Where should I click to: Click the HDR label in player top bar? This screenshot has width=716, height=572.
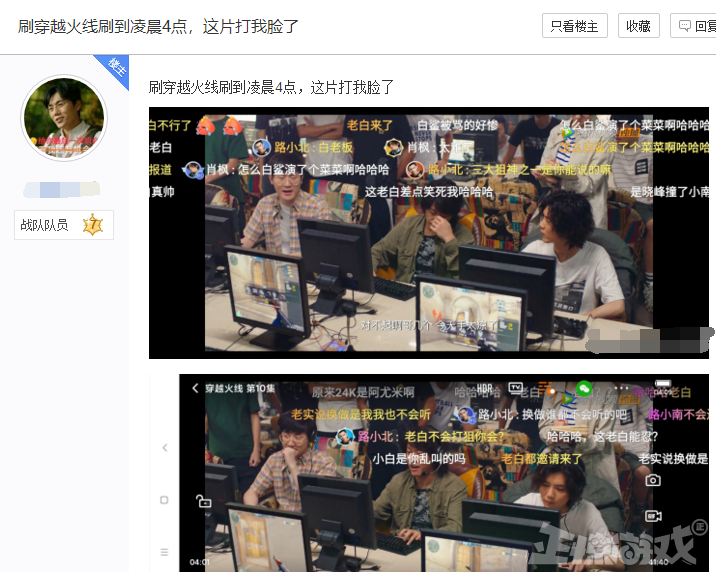484,388
